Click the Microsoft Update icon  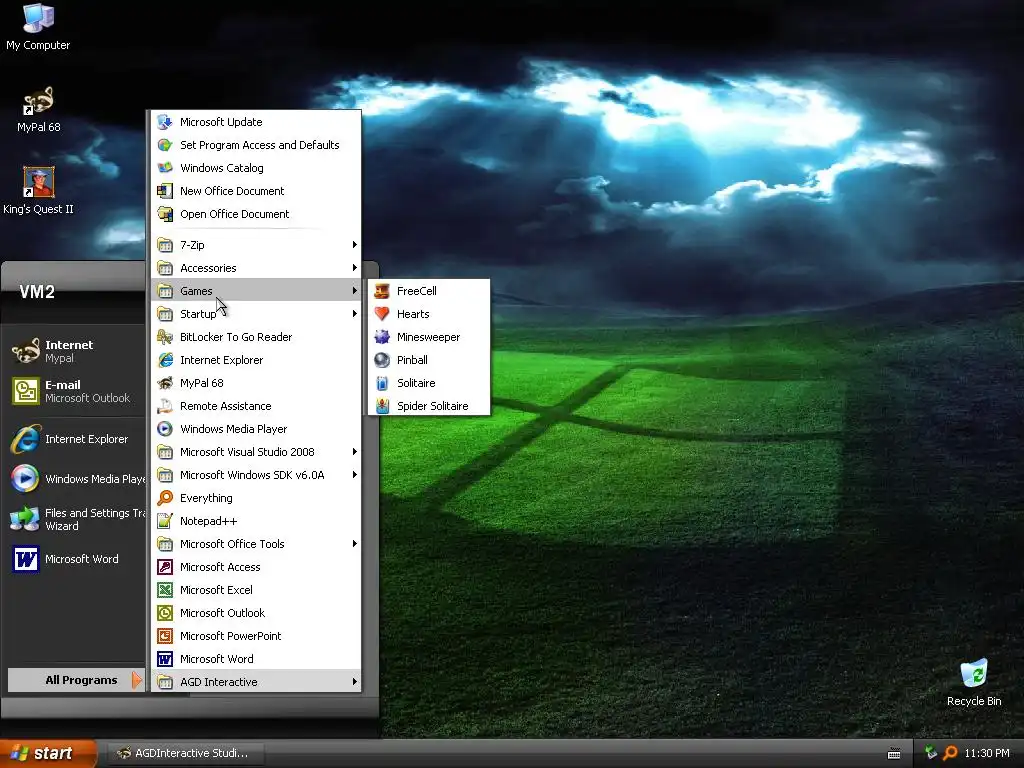click(165, 122)
